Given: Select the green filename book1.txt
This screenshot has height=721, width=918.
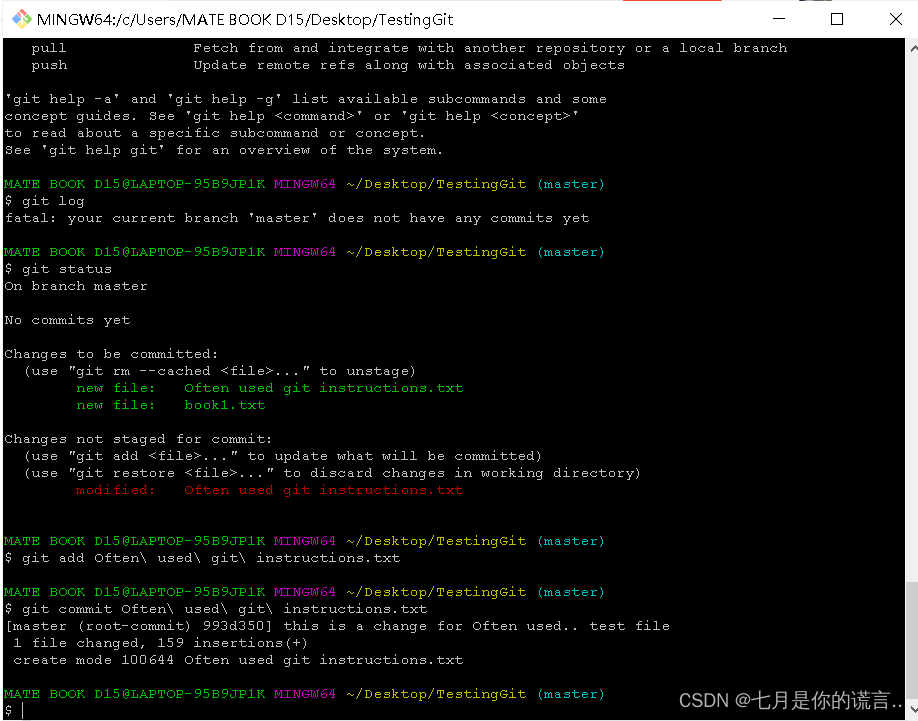Looking at the screenshot, I should point(224,404).
